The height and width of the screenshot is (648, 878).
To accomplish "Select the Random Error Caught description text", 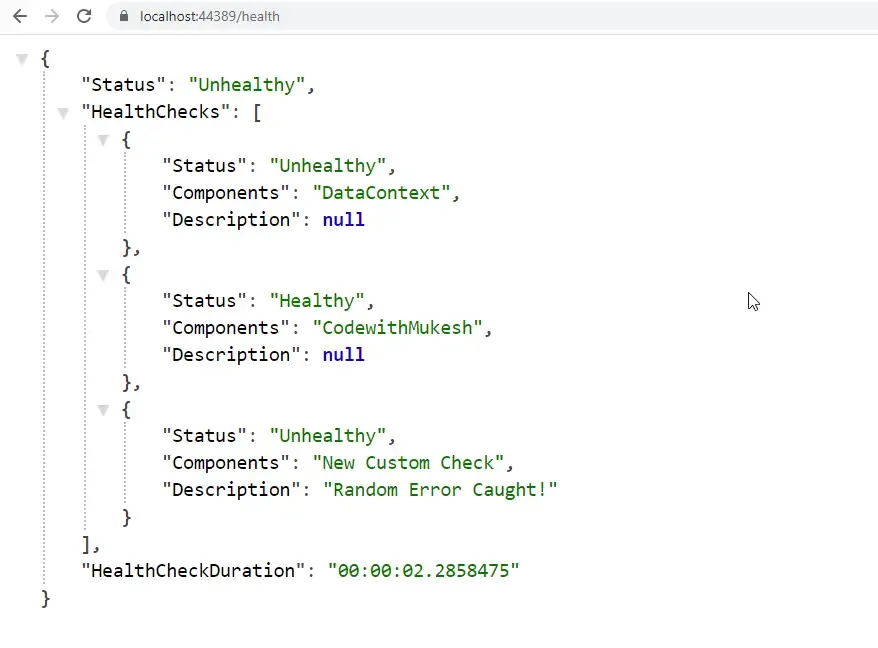I will tap(440, 489).
